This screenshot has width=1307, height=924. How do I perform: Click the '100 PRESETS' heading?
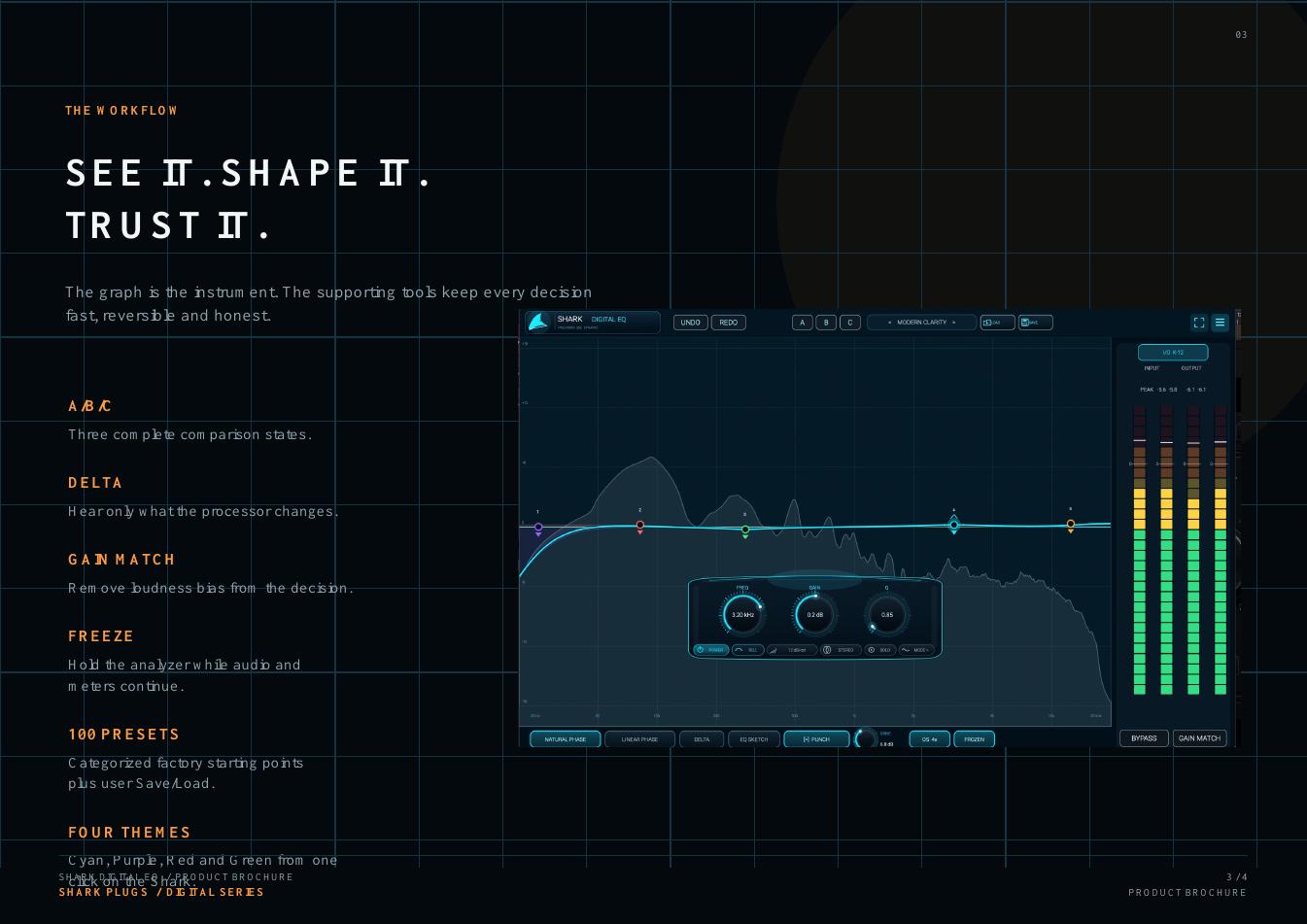(x=123, y=735)
